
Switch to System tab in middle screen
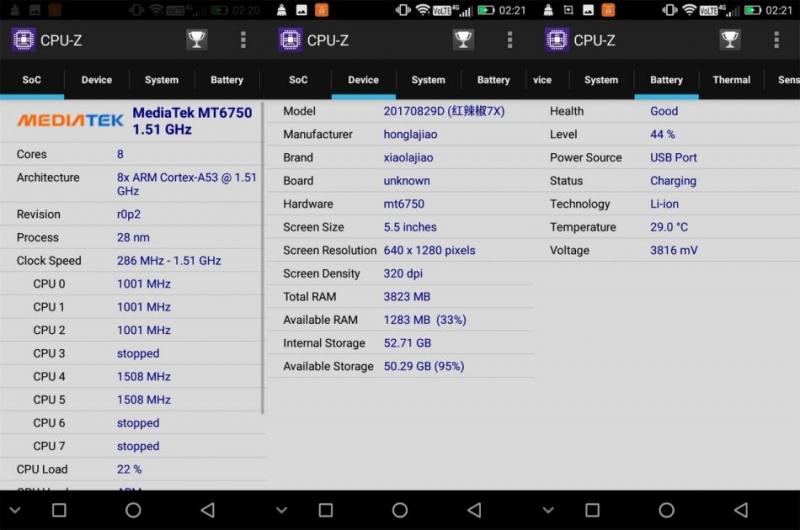point(428,80)
